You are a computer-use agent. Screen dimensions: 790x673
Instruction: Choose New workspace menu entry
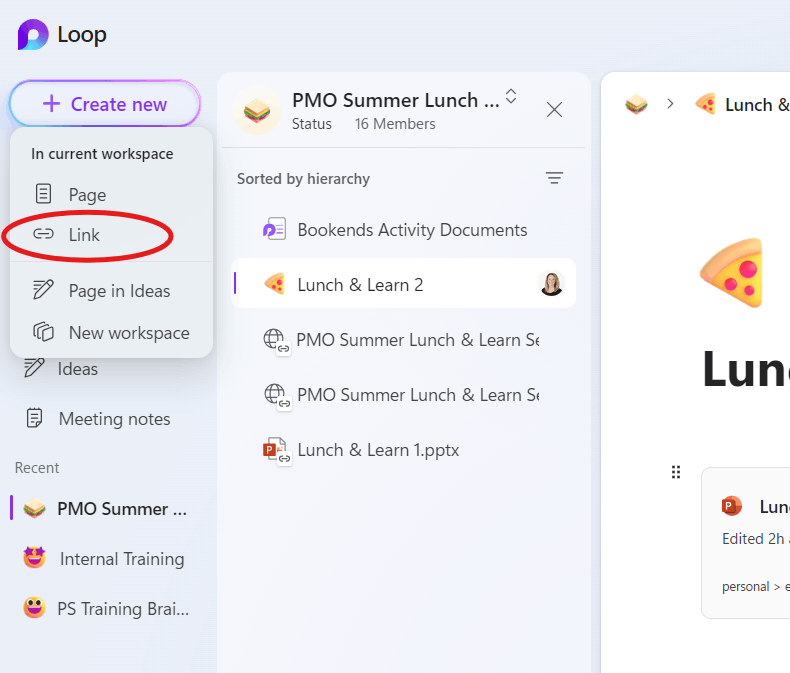111,332
